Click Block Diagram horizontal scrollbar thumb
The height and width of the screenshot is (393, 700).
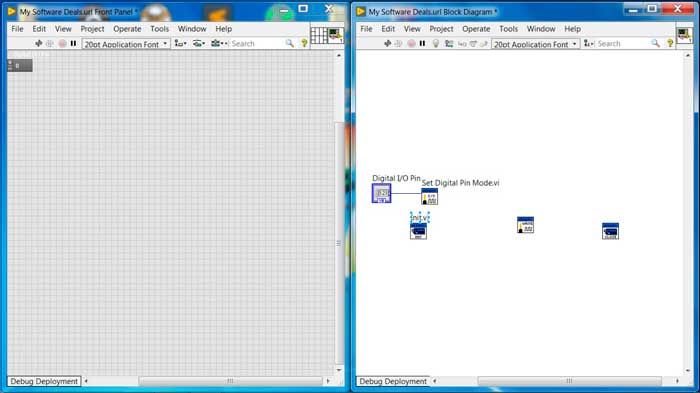[569, 381]
